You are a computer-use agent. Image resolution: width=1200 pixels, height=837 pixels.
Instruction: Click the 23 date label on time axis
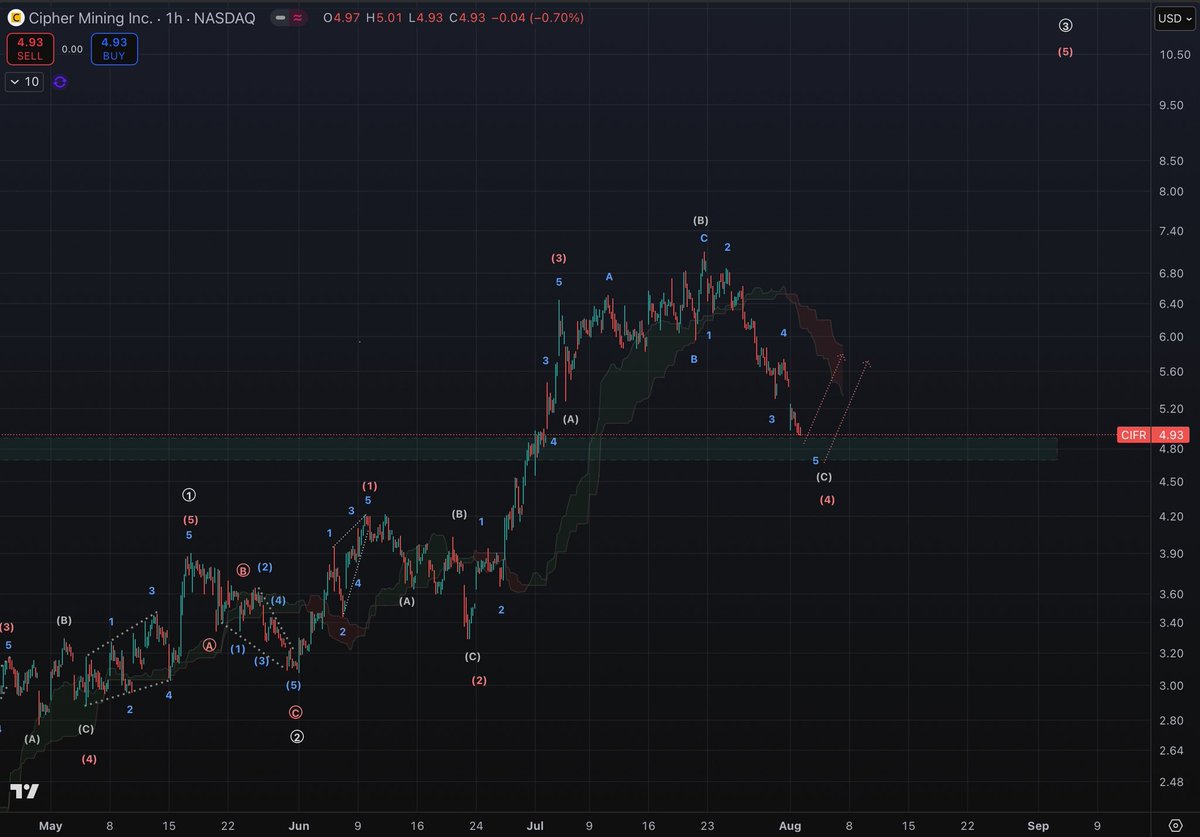tap(707, 826)
